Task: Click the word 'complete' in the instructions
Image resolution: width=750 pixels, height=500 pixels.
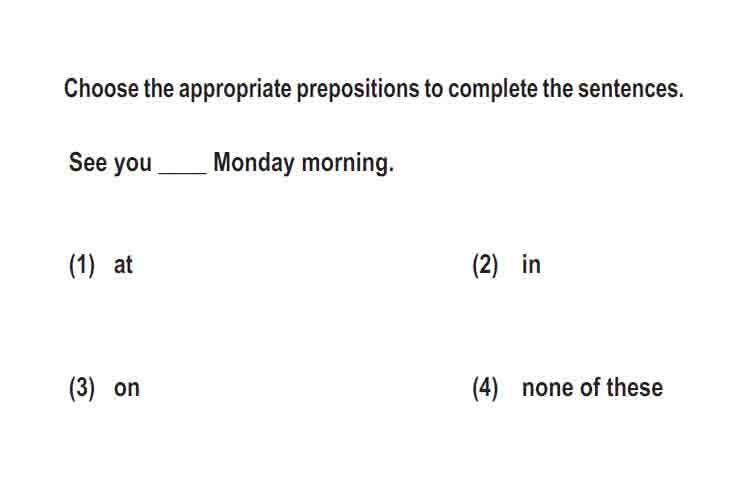Action: 493,90
